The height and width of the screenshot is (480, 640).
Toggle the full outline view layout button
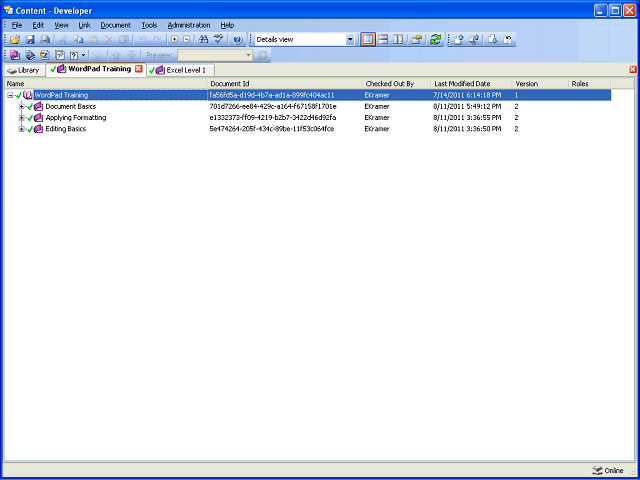coord(368,40)
